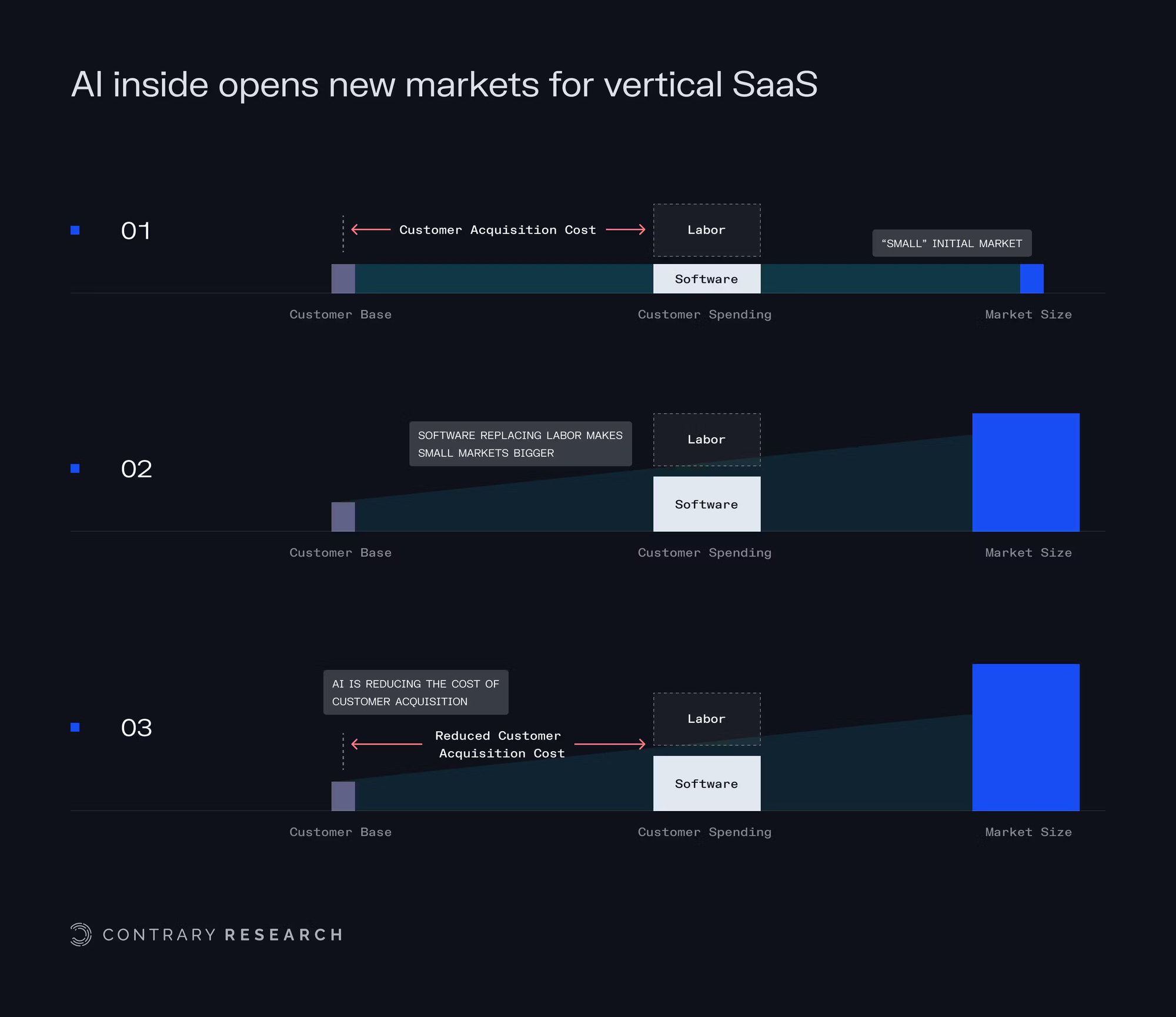Click the small blue Market Size block in section 01
This screenshot has height=1017, width=1176.
click(1031, 279)
